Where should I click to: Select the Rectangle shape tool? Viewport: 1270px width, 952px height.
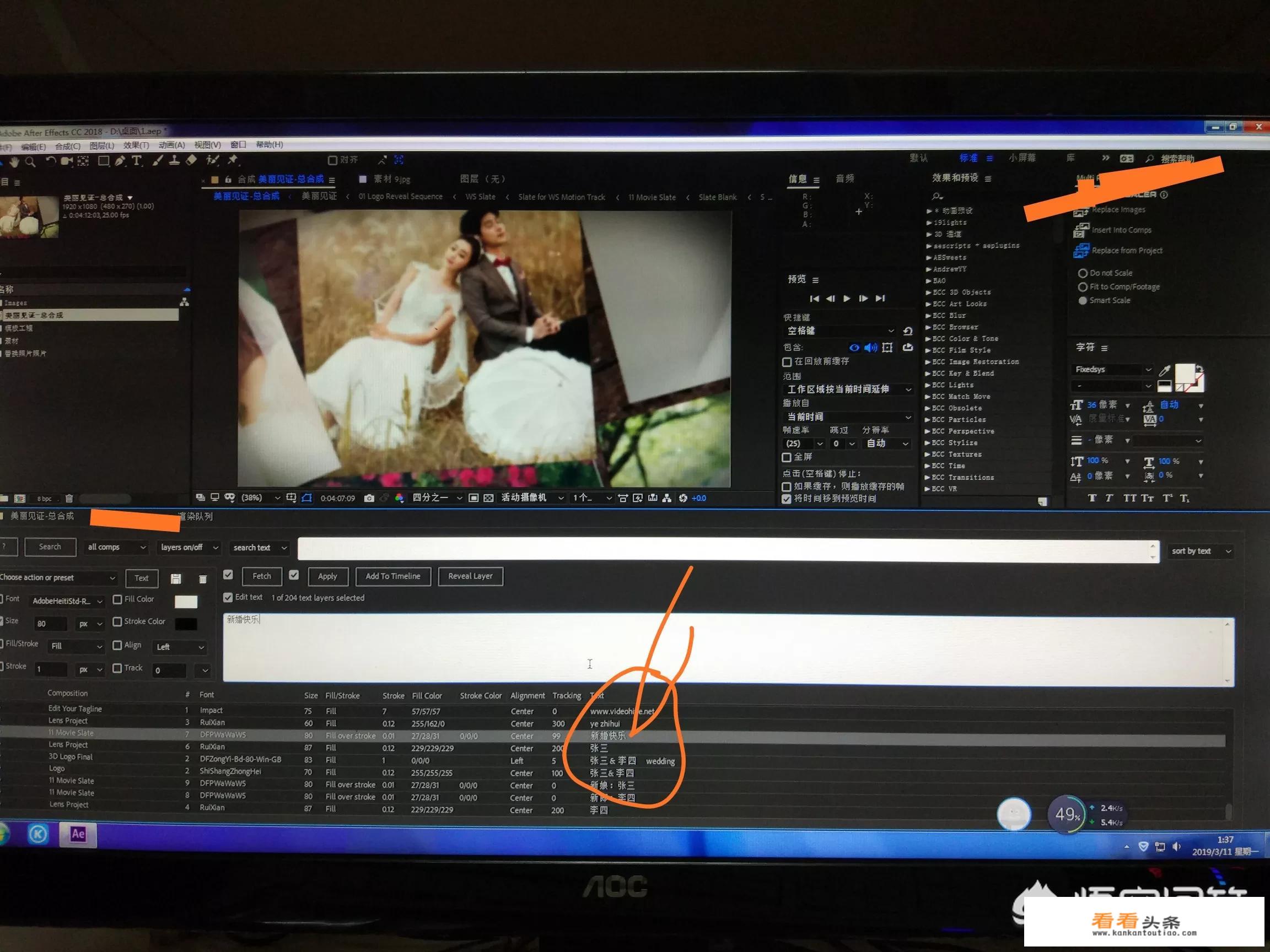103,161
